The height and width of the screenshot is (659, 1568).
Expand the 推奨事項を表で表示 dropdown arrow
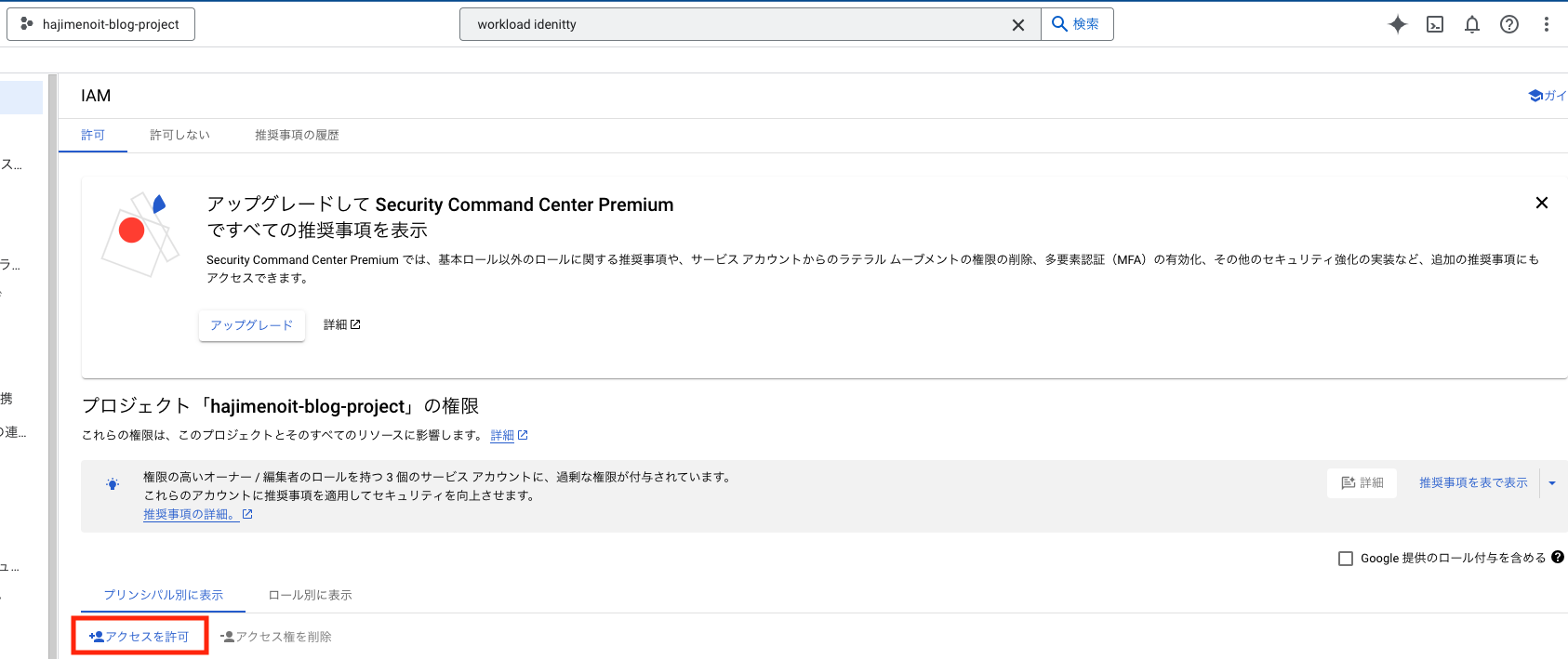1552,483
